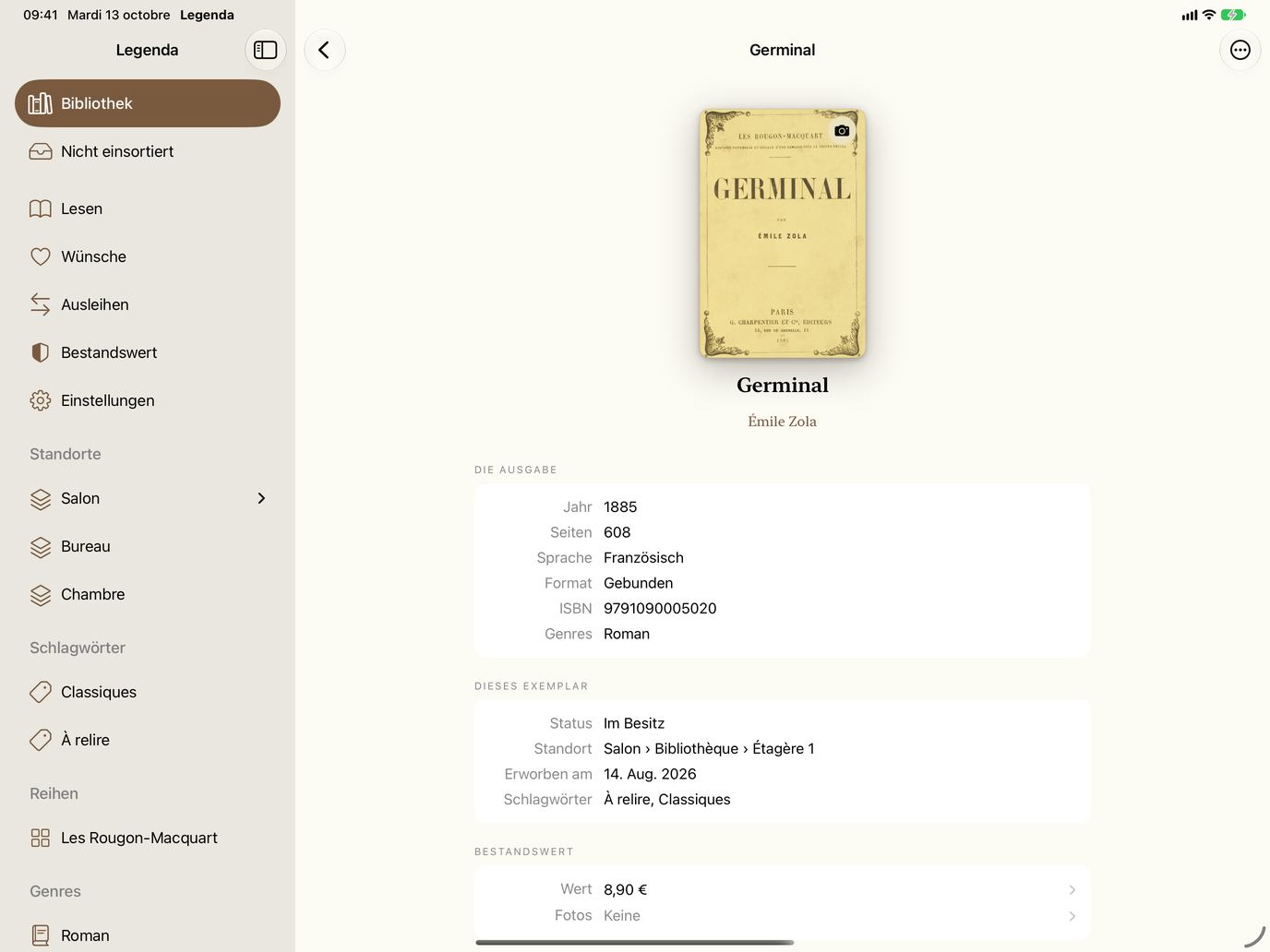Open Bibliothek in the sidebar
Image resolution: width=1270 pixels, height=952 pixels.
pyautogui.click(x=148, y=103)
